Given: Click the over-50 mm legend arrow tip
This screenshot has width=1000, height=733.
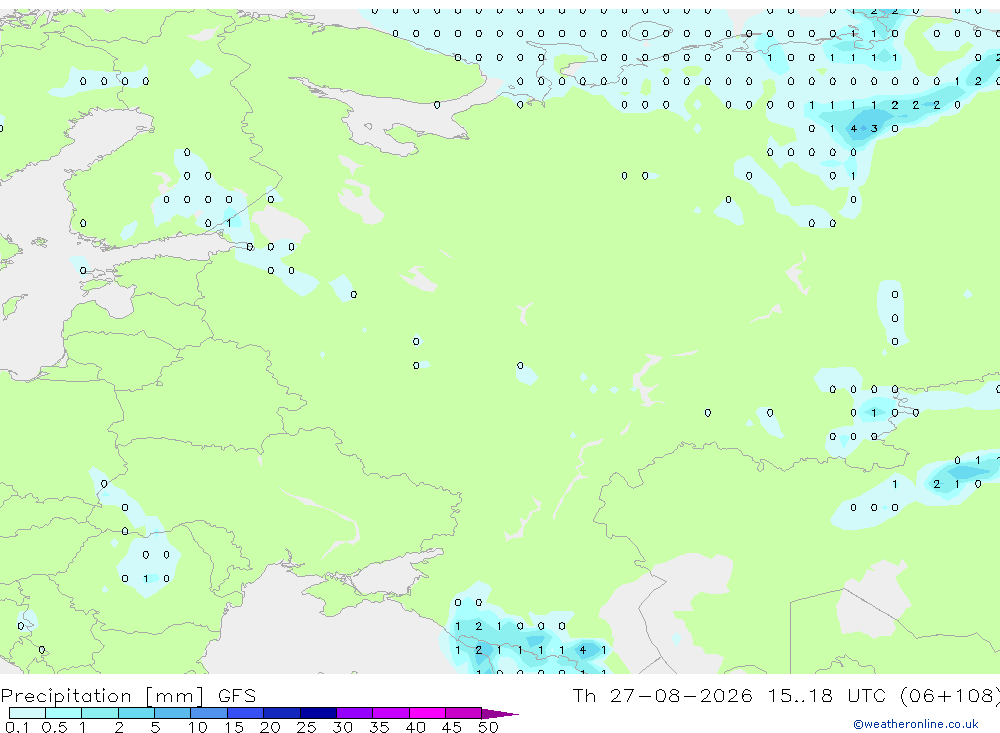Looking at the screenshot, I should 501,714.
